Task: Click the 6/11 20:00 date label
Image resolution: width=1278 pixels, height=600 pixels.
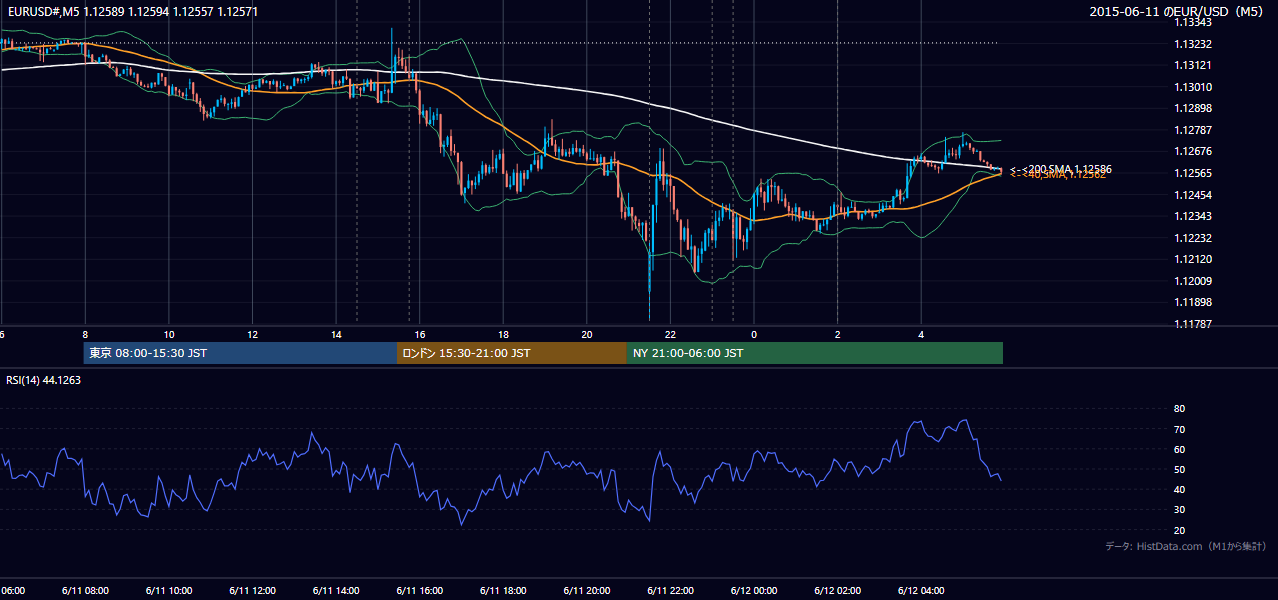Action: tap(587, 590)
